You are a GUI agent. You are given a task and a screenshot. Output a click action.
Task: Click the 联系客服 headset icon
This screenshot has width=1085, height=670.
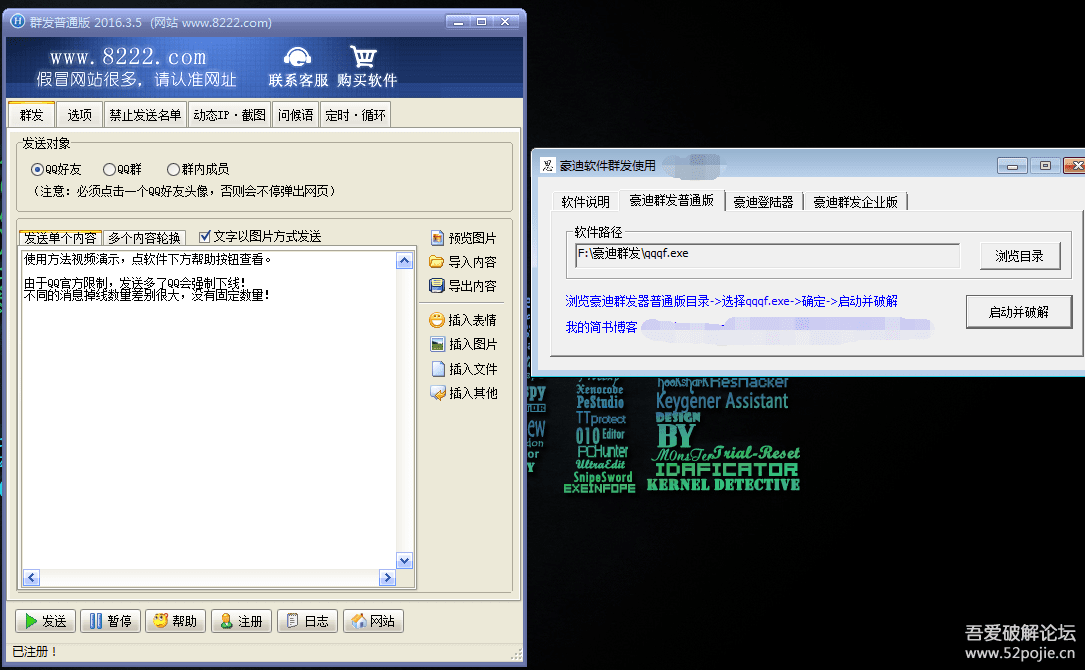[x=297, y=58]
